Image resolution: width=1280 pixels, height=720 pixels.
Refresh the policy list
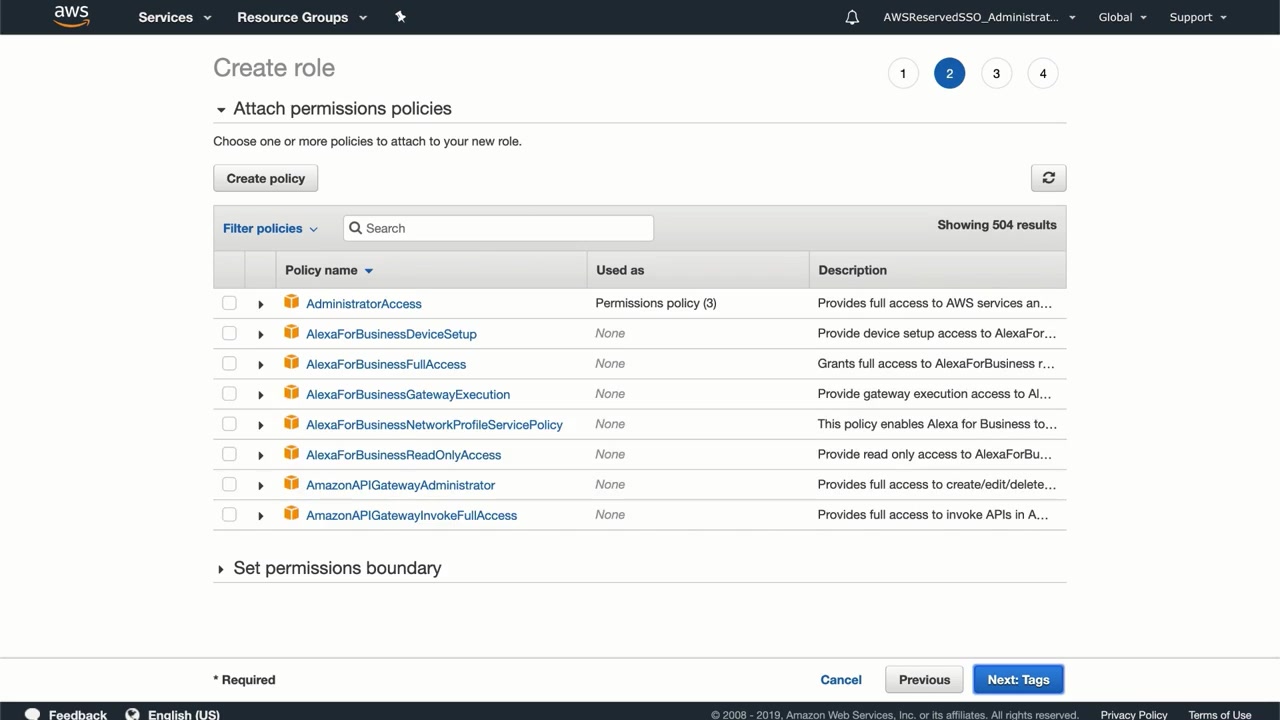1048,178
